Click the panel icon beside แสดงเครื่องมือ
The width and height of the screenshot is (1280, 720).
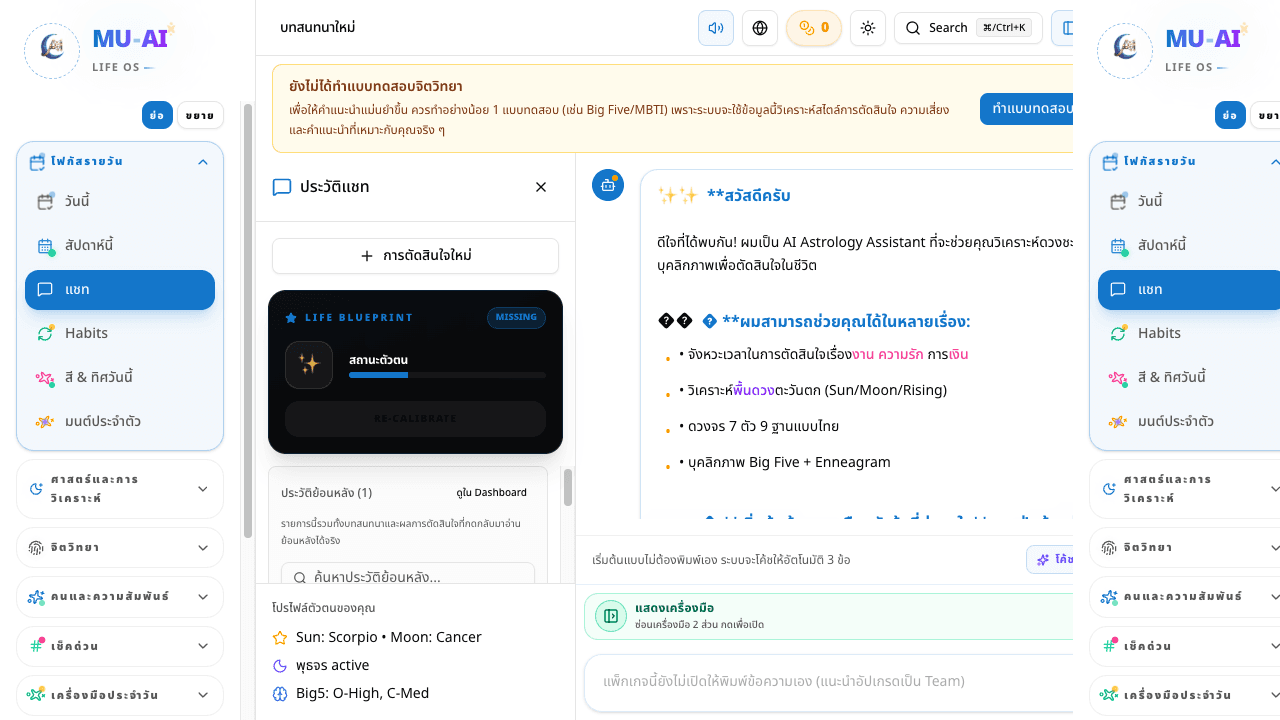pyautogui.click(x=611, y=616)
